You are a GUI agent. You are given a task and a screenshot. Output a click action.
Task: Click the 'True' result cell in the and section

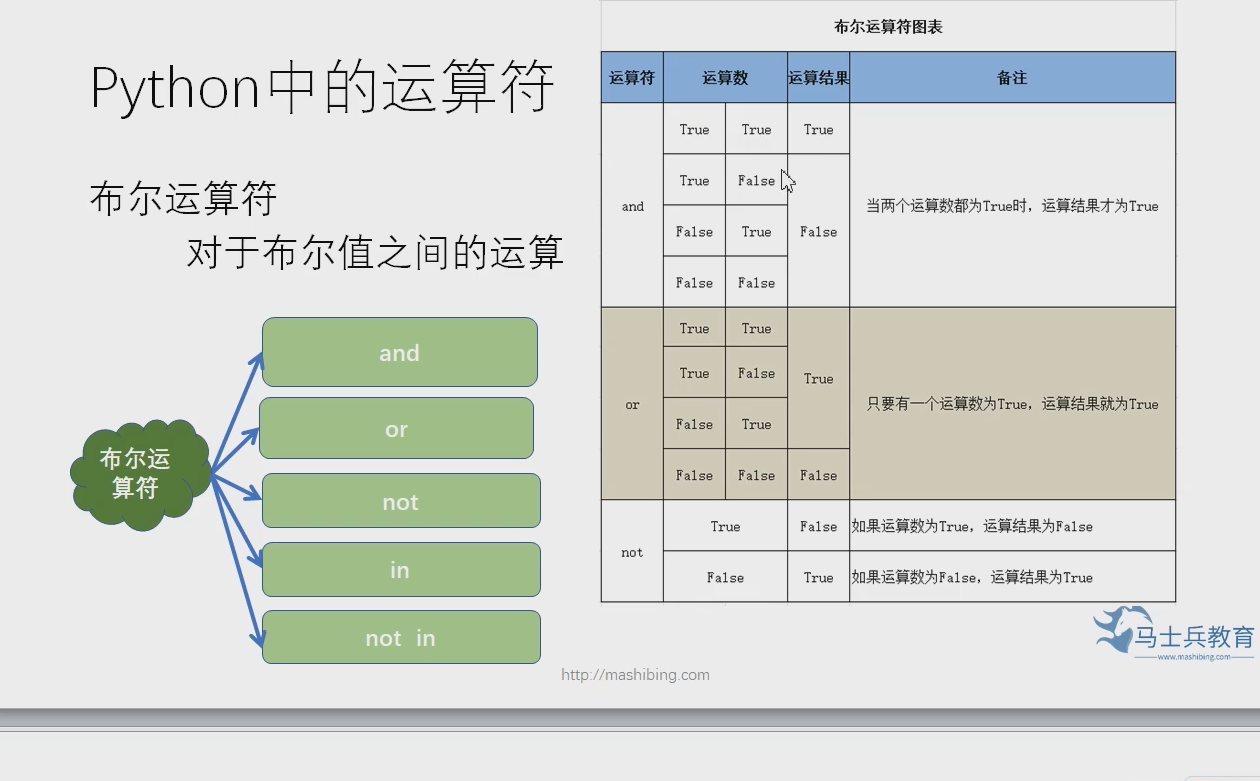(x=818, y=129)
